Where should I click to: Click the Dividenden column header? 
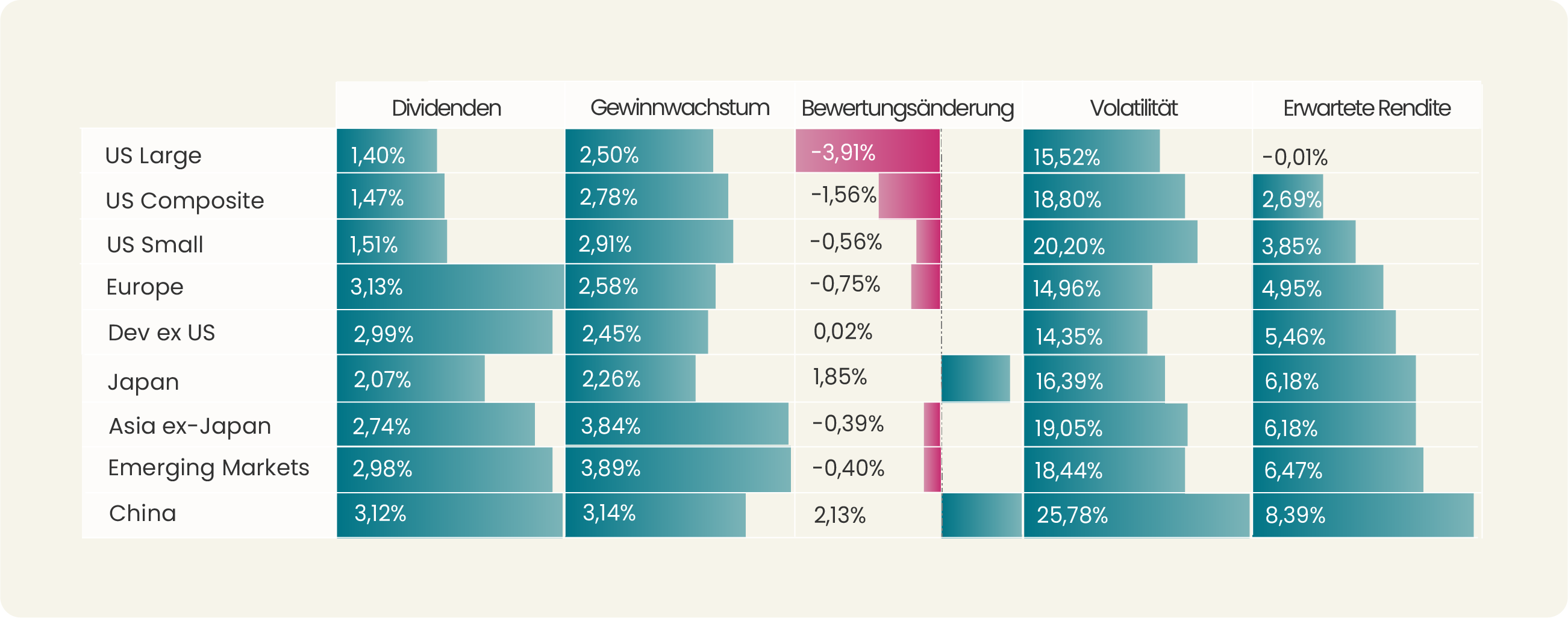446,108
